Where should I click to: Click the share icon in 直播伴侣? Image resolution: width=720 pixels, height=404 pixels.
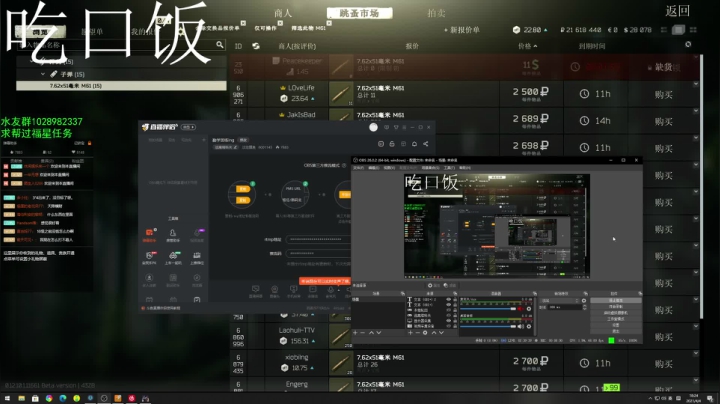(426, 144)
